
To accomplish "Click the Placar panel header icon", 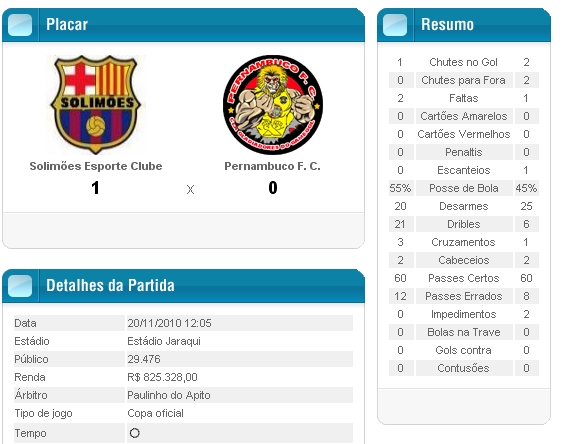I will pyautogui.click(x=20, y=25).
